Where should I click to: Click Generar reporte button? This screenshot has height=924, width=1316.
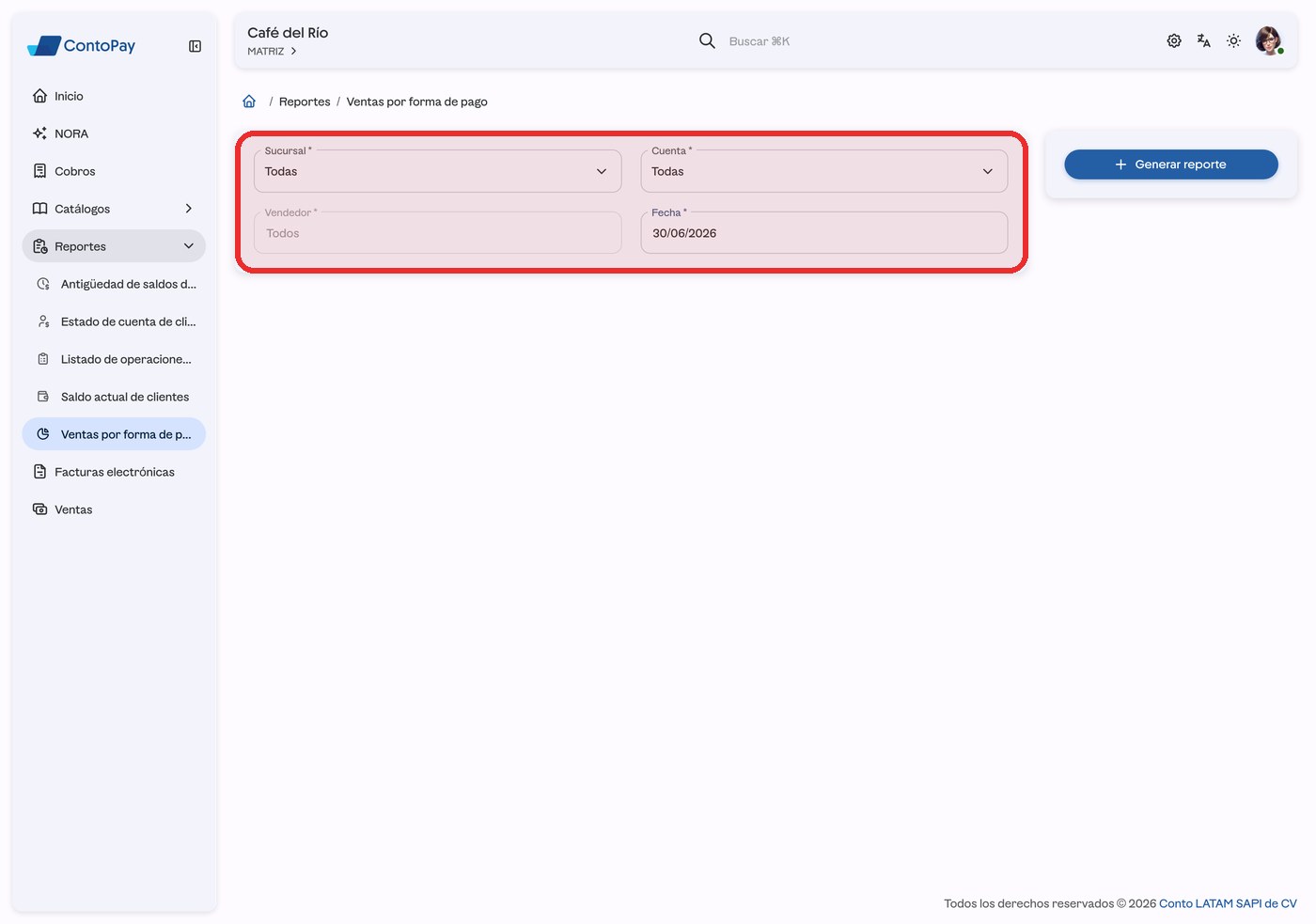[1171, 164]
